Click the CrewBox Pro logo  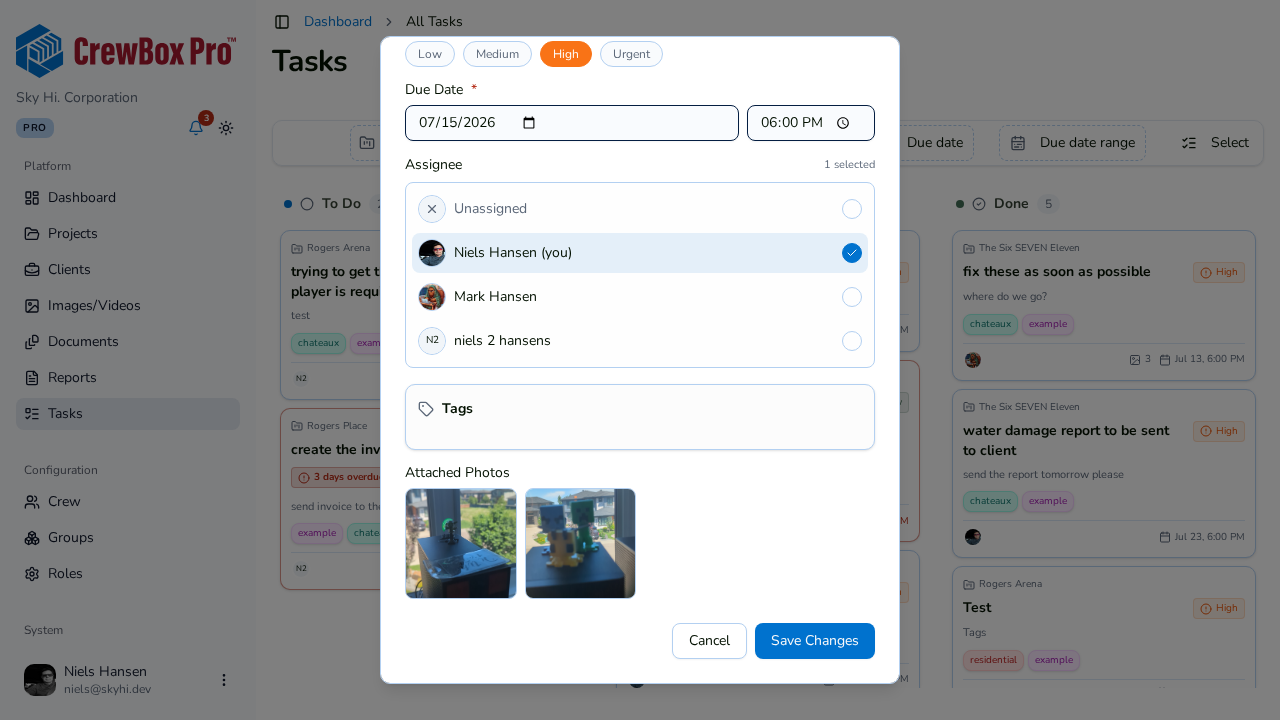click(126, 51)
